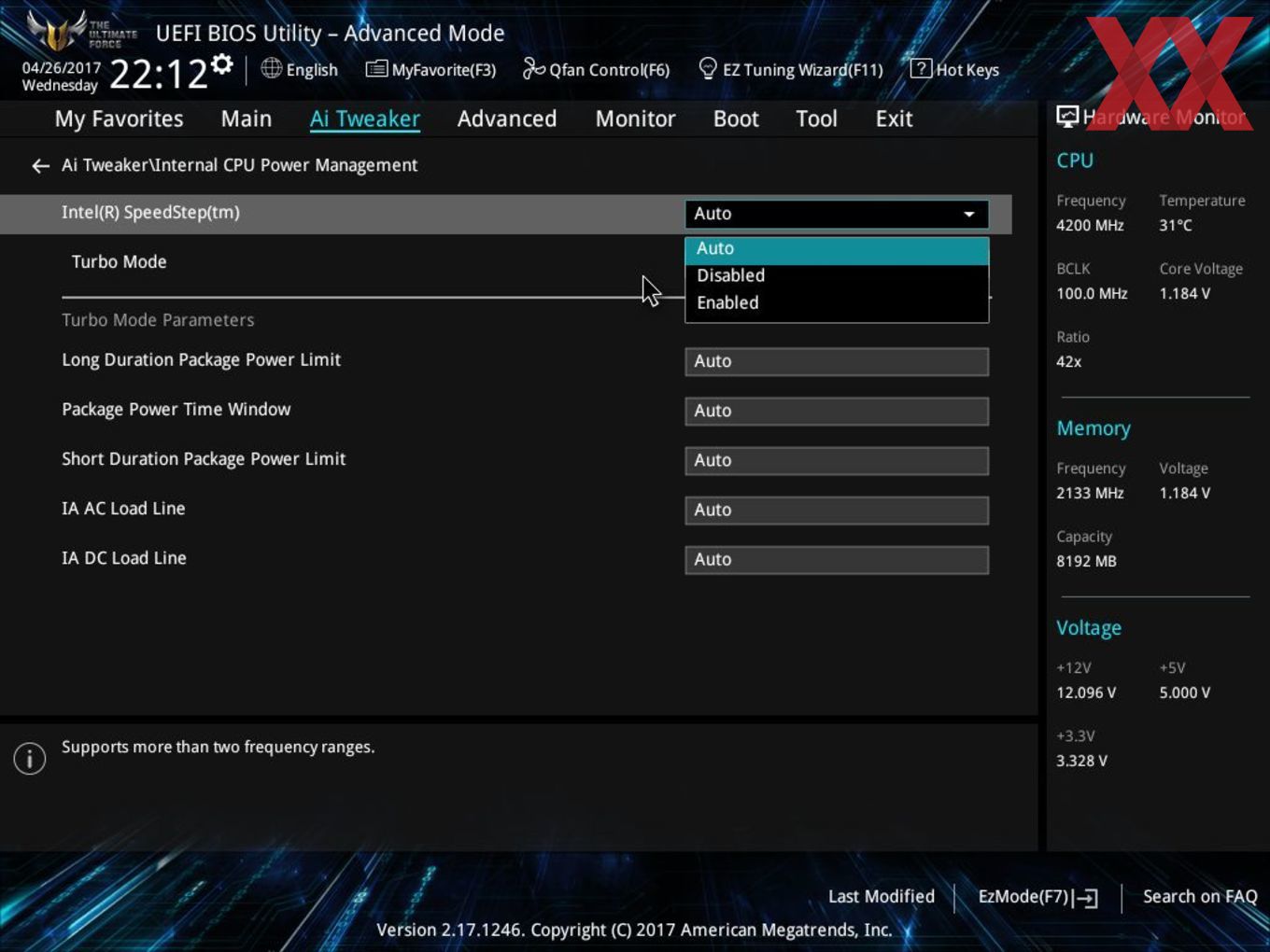Viewport: 1270px width, 952px height.
Task: Choose Disabled in SpeedStep dropdown list
Action: coord(837,276)
